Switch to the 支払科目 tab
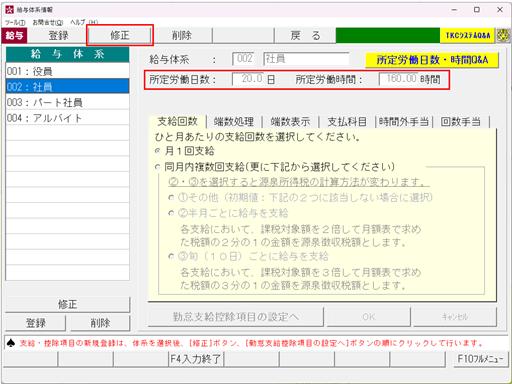Viewport: 512px width, 384px height. click(x=347, y=122)
